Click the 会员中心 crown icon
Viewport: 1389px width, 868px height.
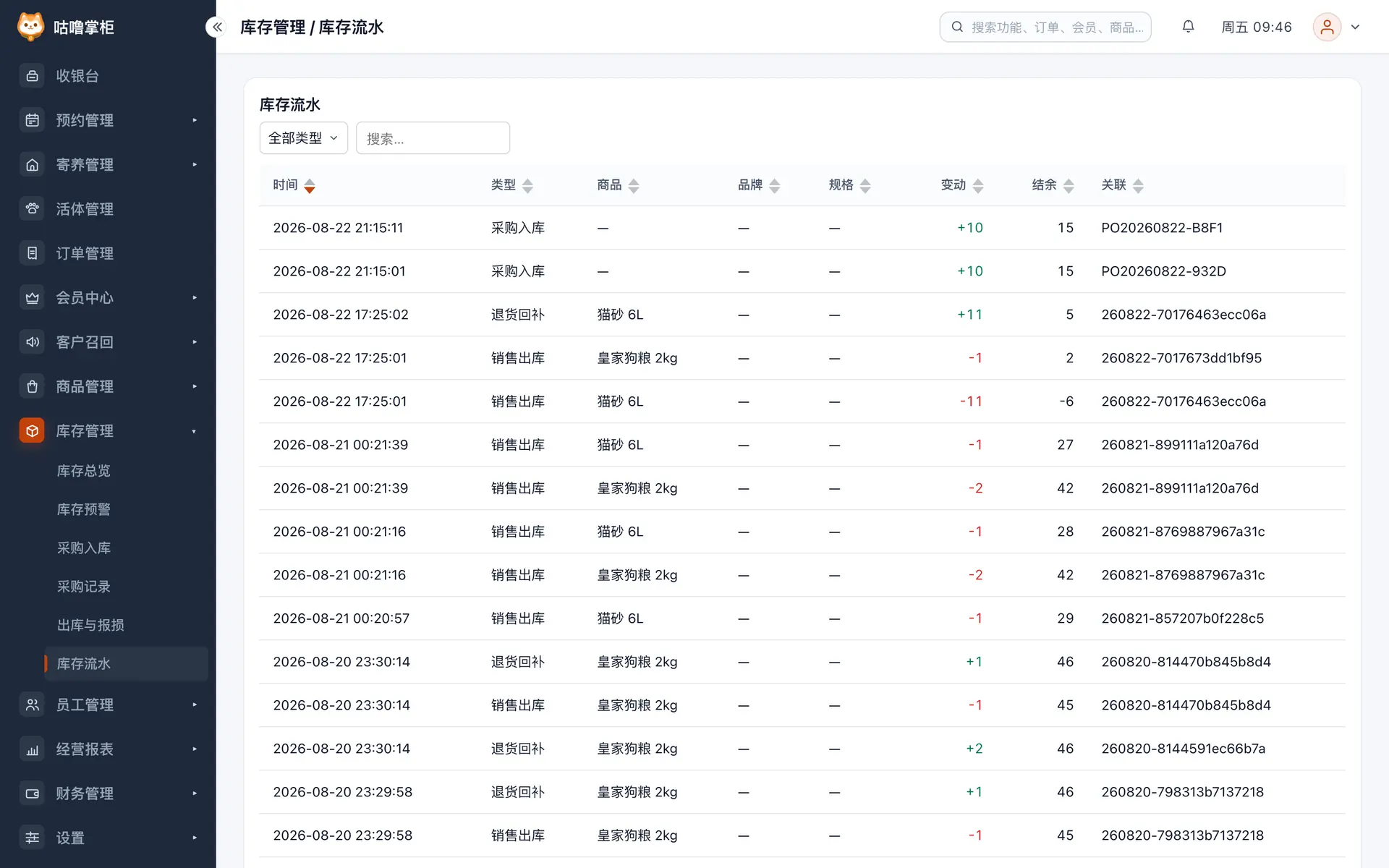[32, 298]
